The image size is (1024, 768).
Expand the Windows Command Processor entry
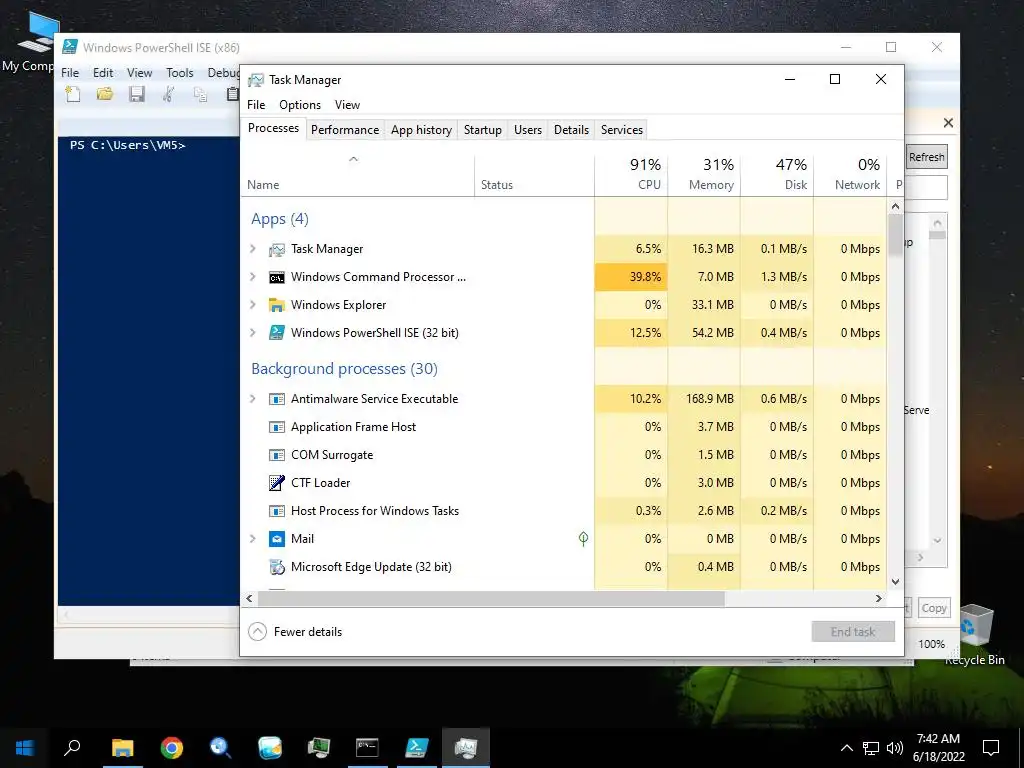(253, 277)
